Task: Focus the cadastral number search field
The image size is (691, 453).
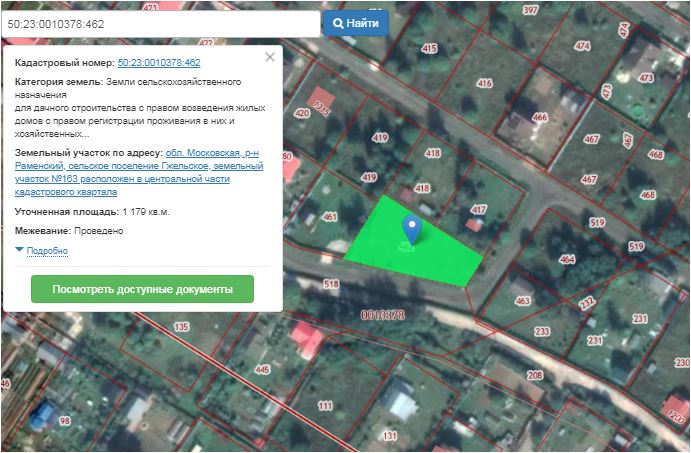Action: [160, 22]
